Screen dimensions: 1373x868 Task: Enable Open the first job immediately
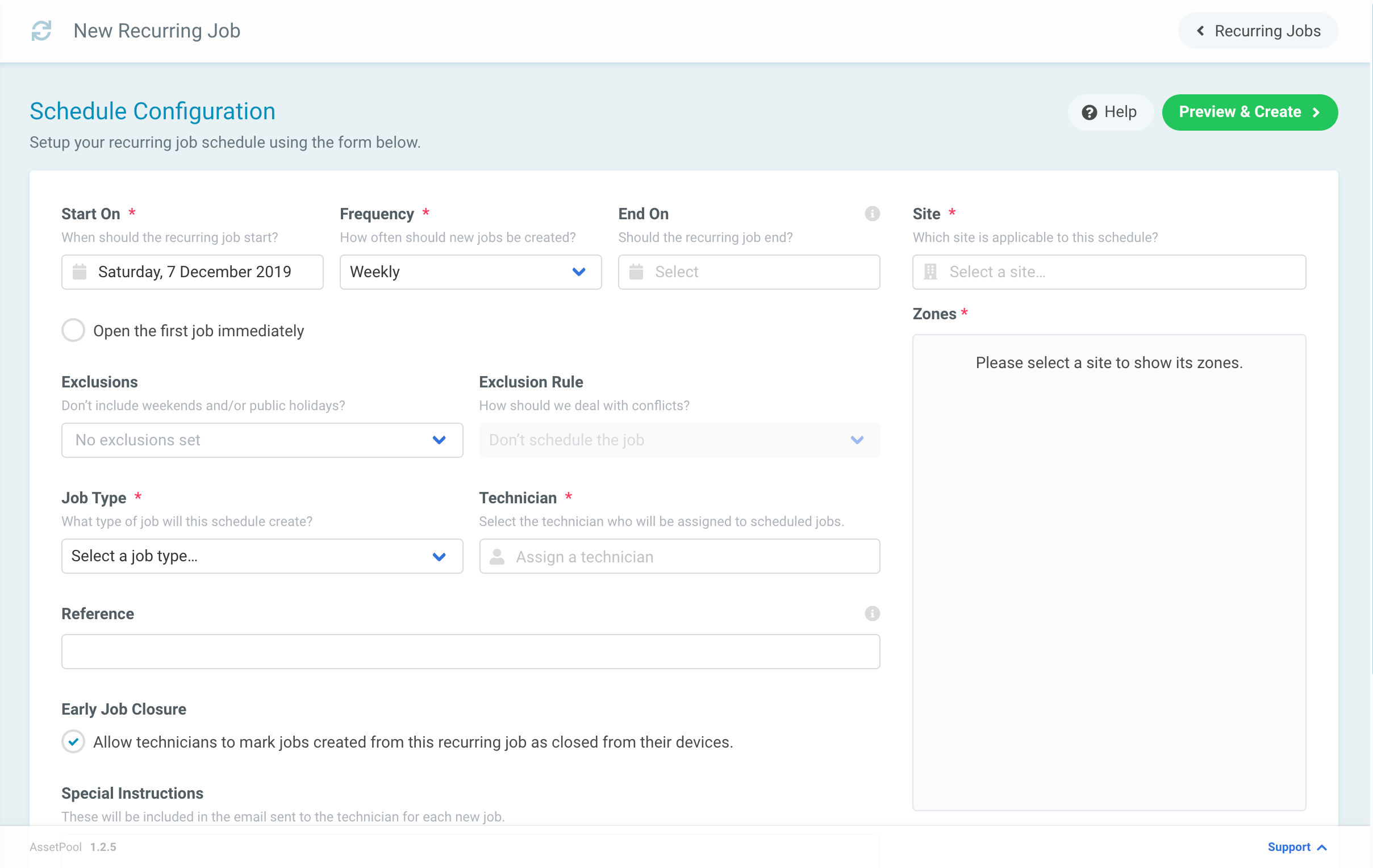(x=73, y=331)
